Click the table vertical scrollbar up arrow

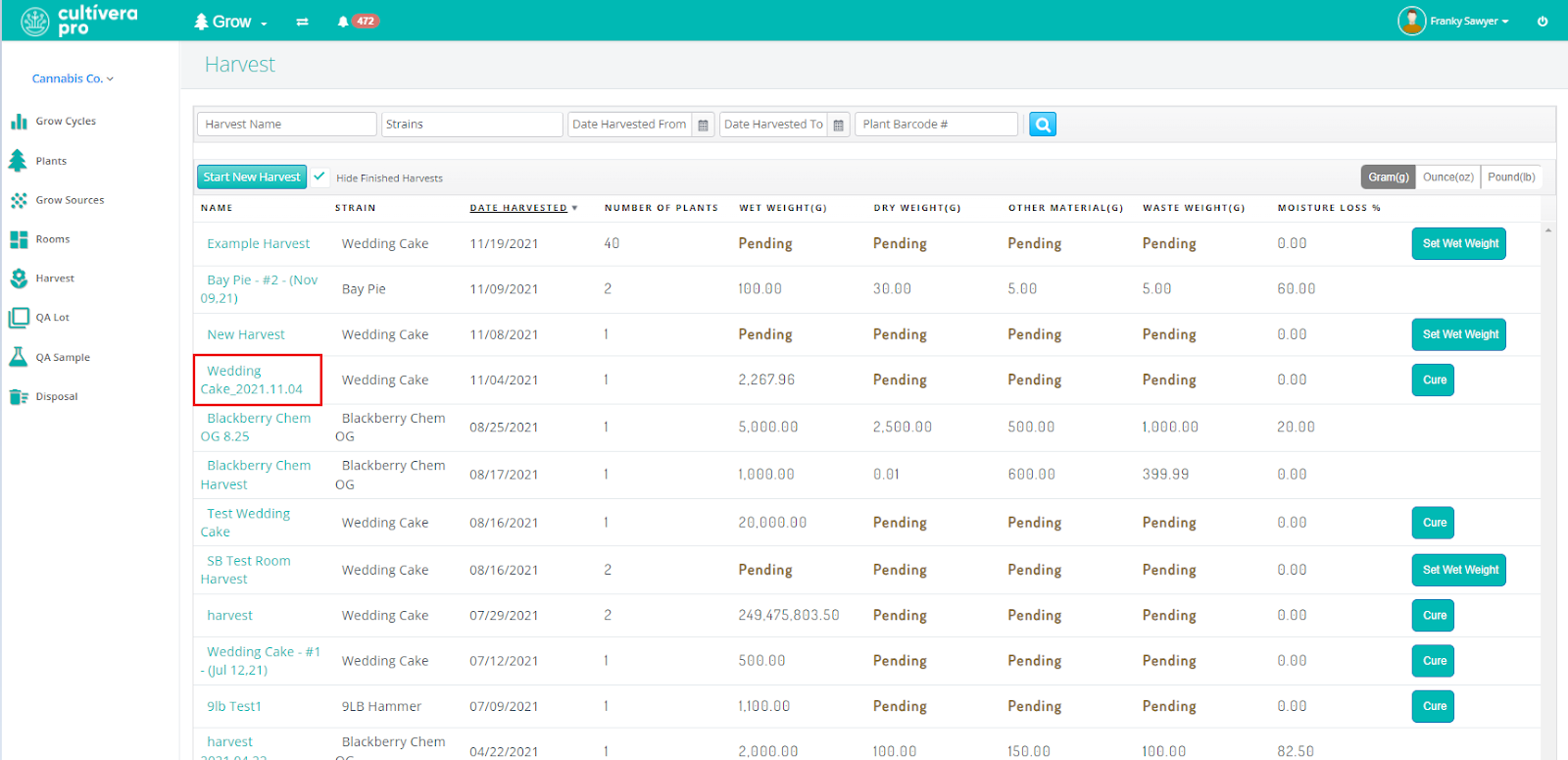click(x=1548, y=230)
